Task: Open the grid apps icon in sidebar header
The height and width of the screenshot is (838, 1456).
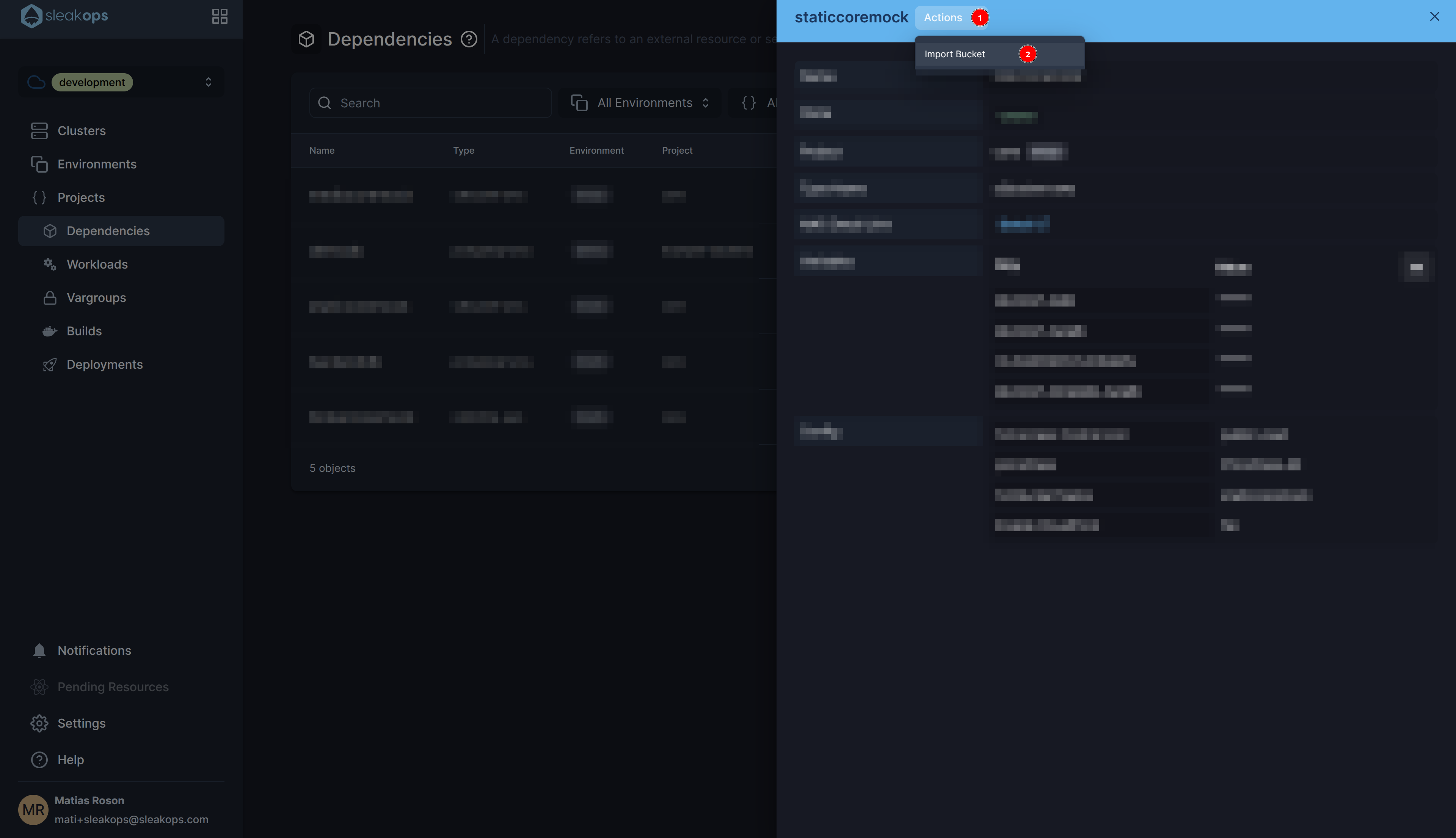Action: [220, 16]
